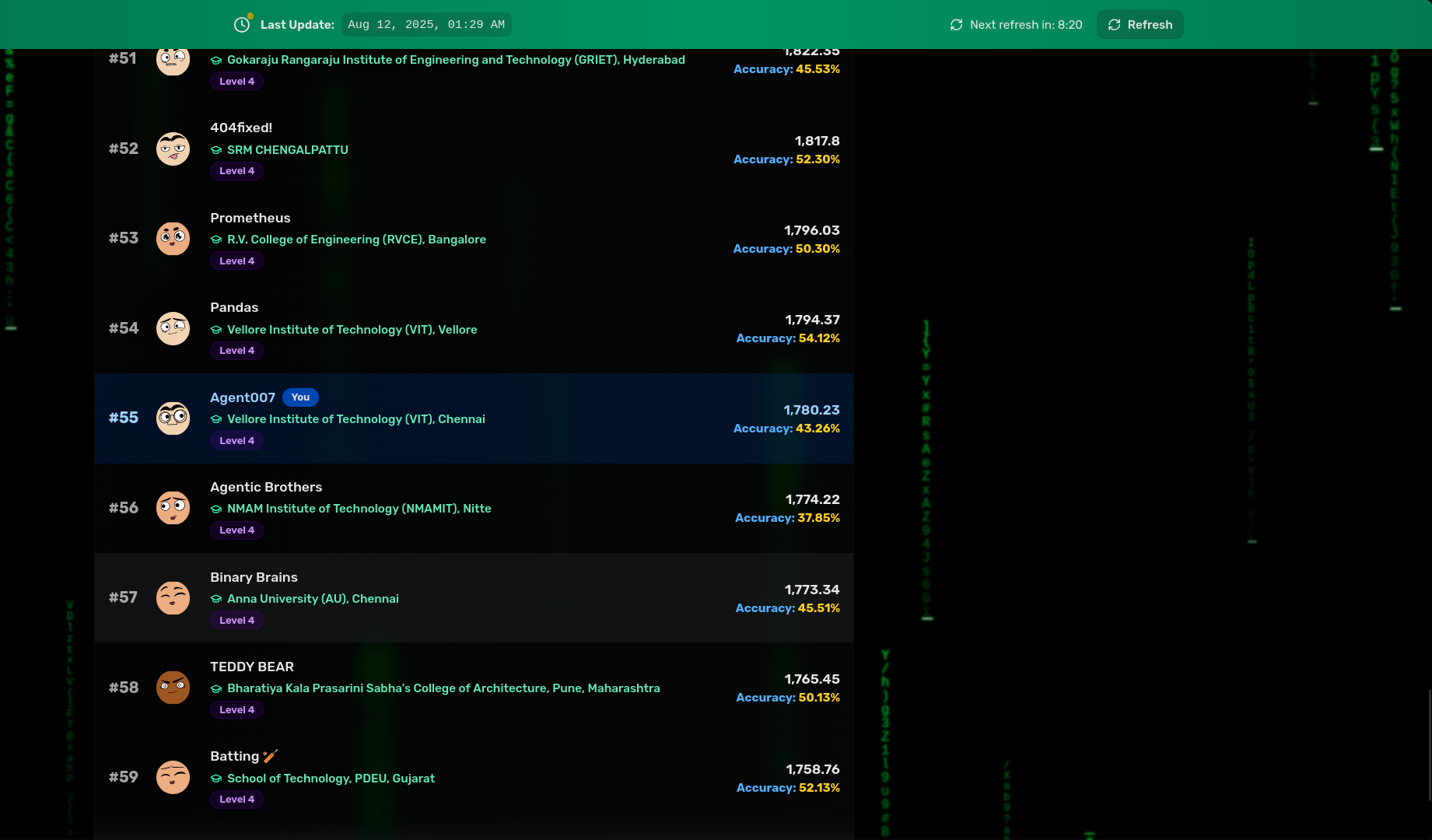
Task: Click the Batting team cricket bat emoji
Action: coord(270,756)
